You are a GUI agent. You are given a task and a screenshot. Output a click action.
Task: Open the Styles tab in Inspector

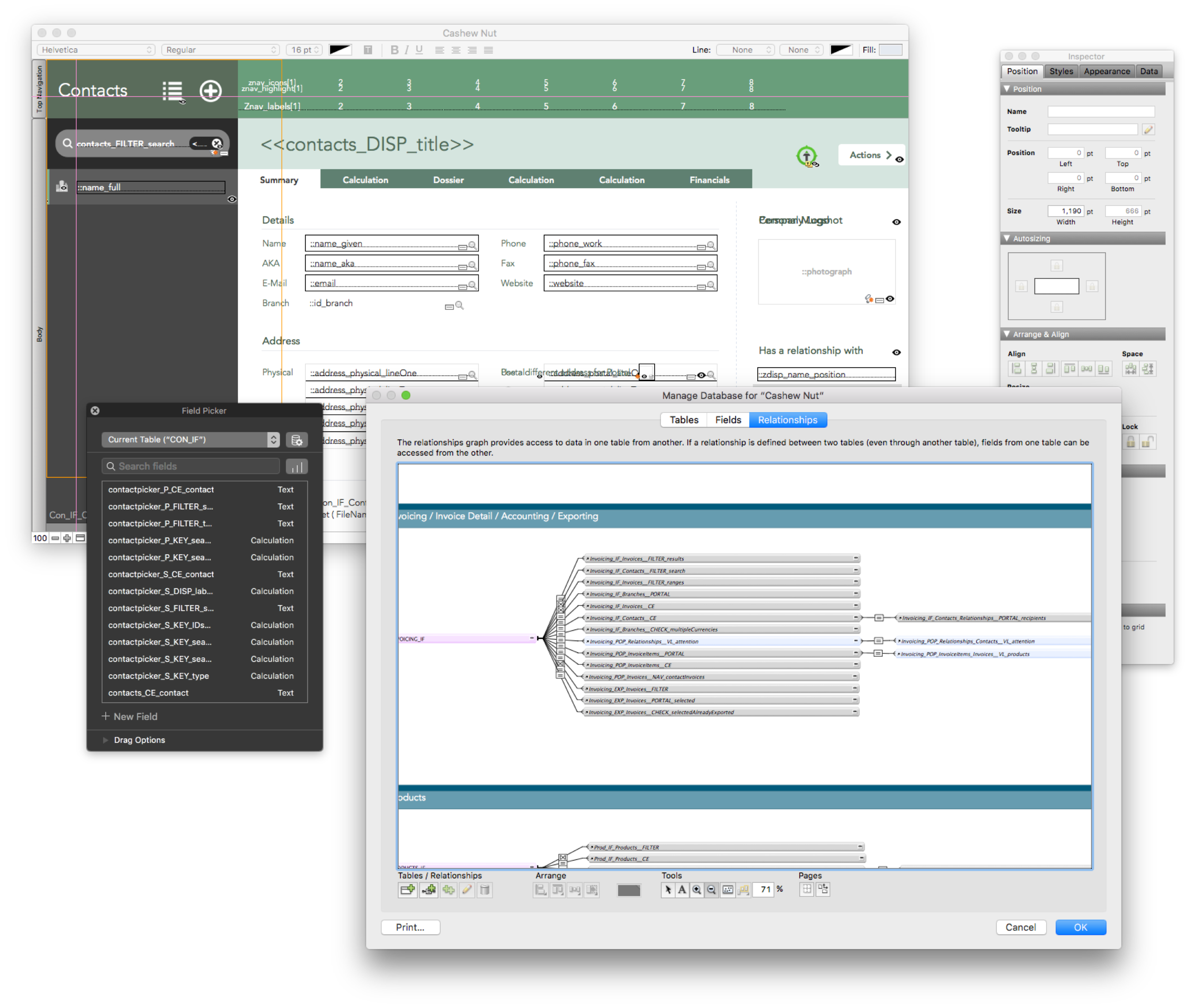coord(1061,71)
